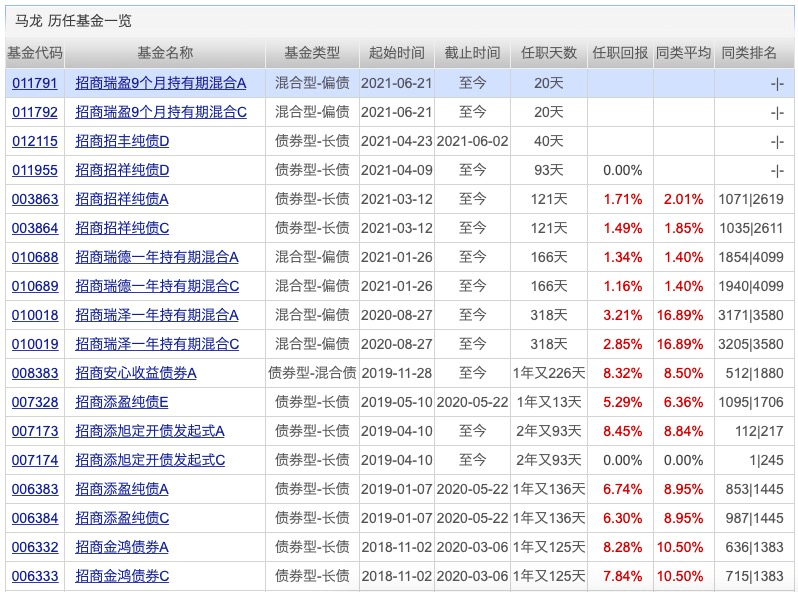Open fund code 003863 link
798x592 pixels.
[34, 199]
